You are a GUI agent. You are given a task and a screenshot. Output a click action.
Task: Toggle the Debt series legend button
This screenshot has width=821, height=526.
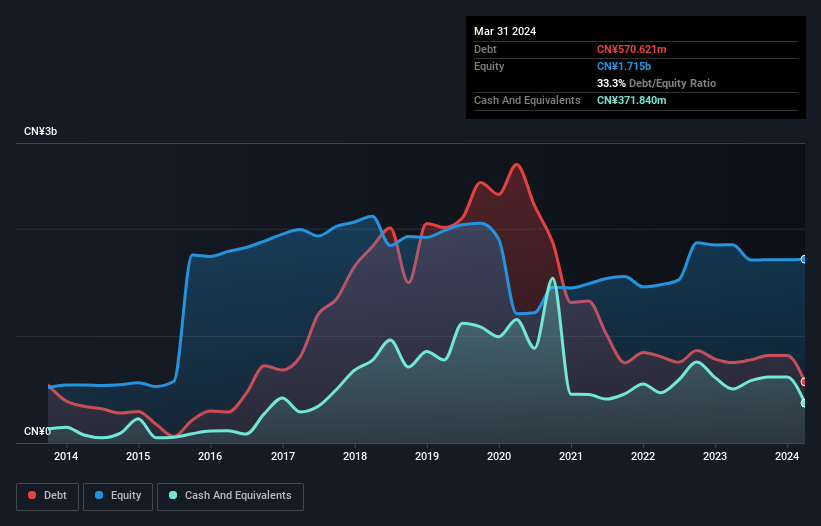[x=48, y=496]
